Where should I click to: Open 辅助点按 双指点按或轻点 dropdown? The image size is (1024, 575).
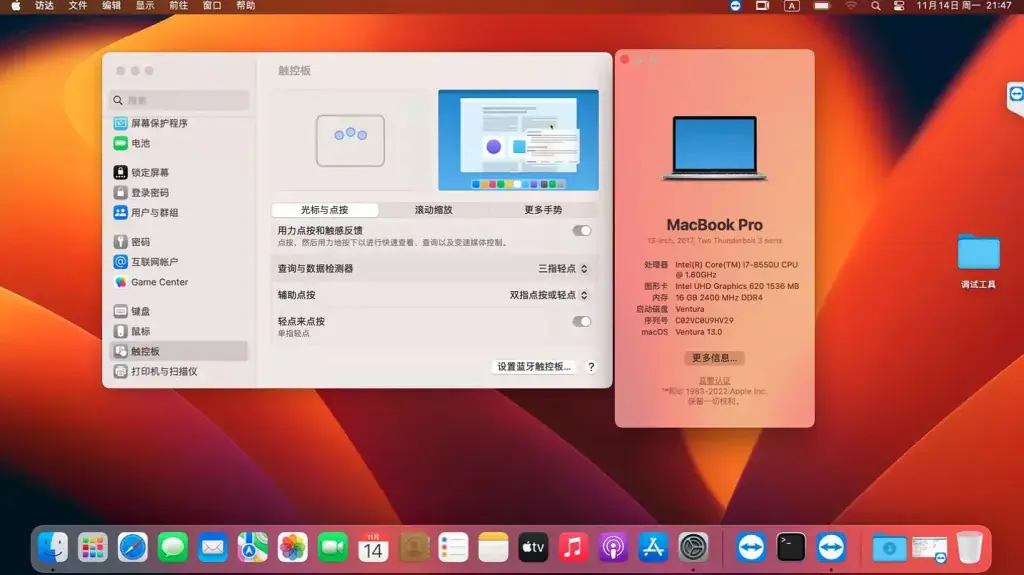pyautogui.click(x=549, y=295)
